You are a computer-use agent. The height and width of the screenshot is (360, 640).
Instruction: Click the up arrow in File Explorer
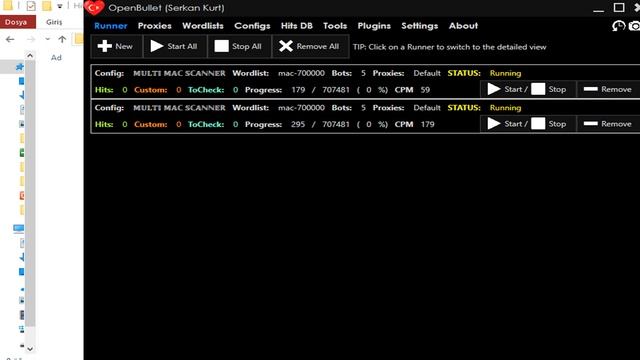tap(62, 39)
